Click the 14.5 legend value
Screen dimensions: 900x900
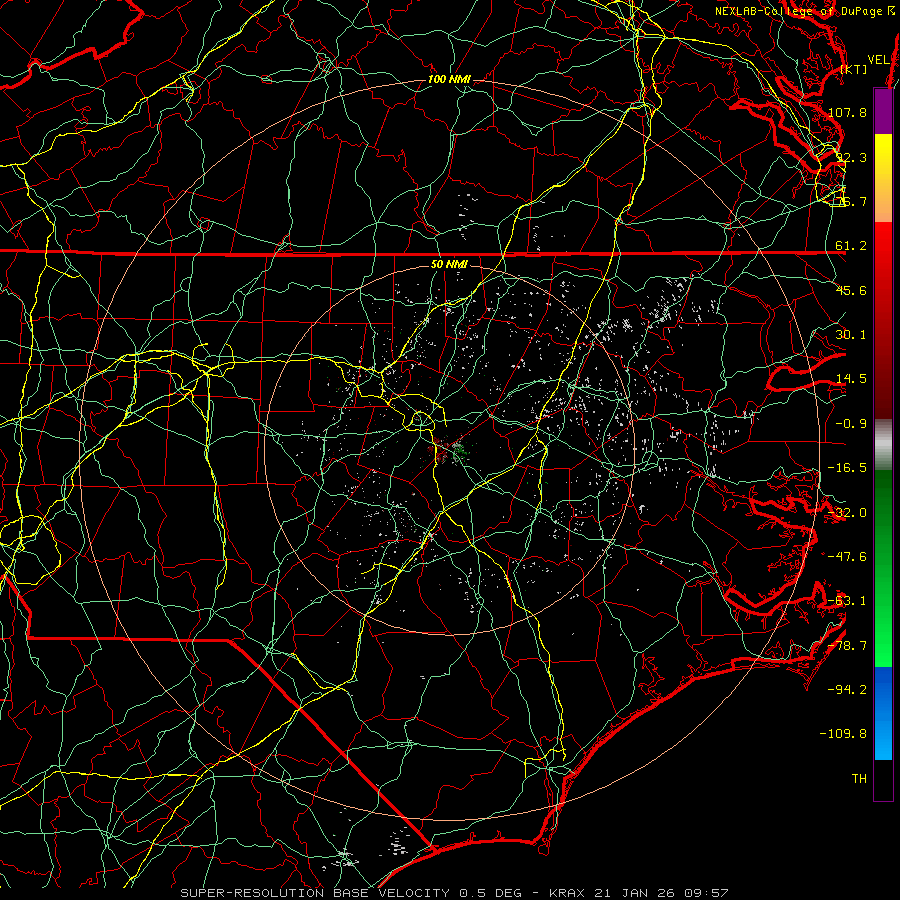pyautogui.click(x=851, y=379)
